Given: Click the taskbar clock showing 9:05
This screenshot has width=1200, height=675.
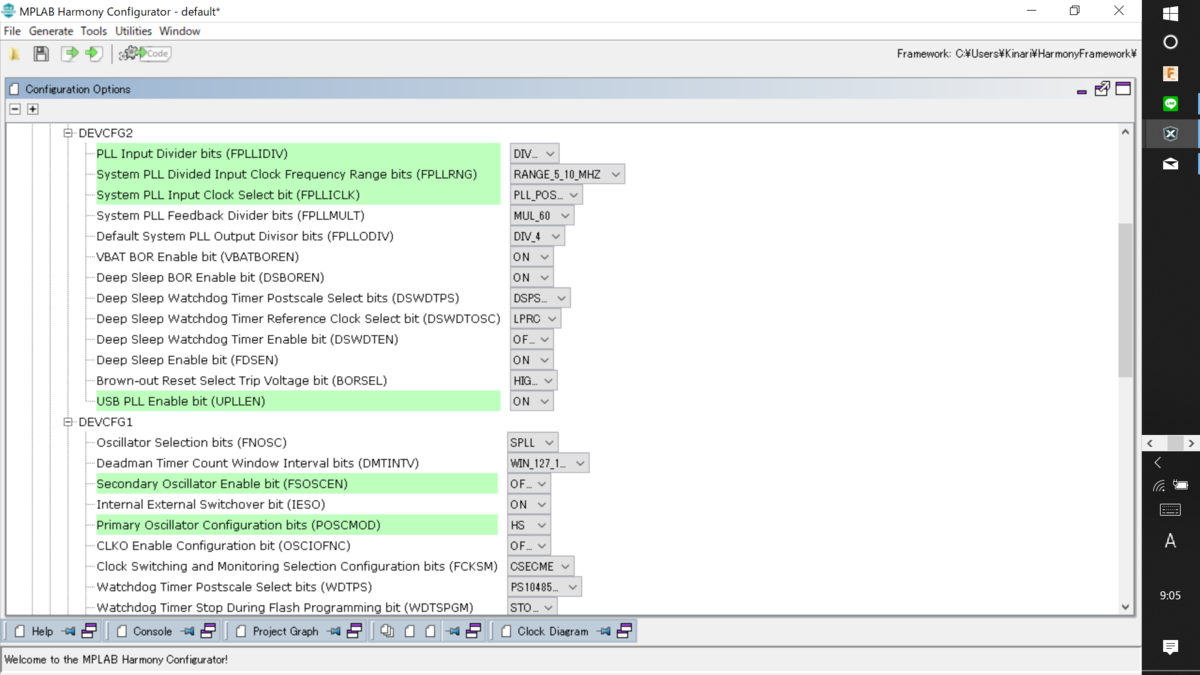Looking at the screenshot, I should click(x=1170, y=595).
